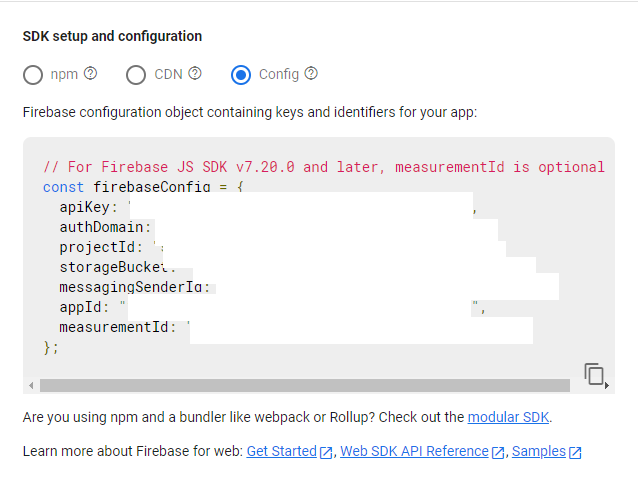The image size is (638, 480).
Task: Click the apiKey line in the code
Action: tap(88, 207)
